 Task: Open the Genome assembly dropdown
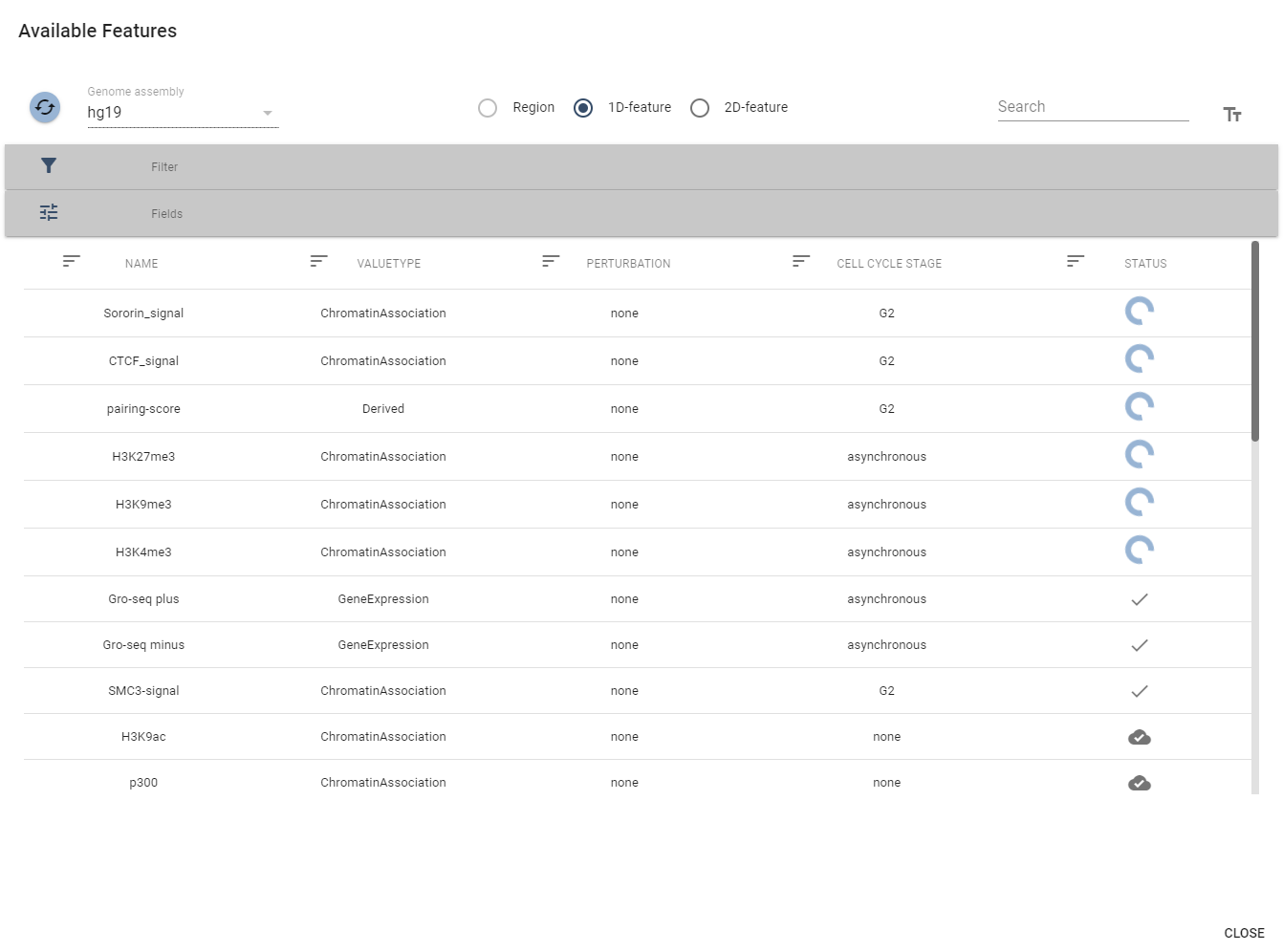268,113
